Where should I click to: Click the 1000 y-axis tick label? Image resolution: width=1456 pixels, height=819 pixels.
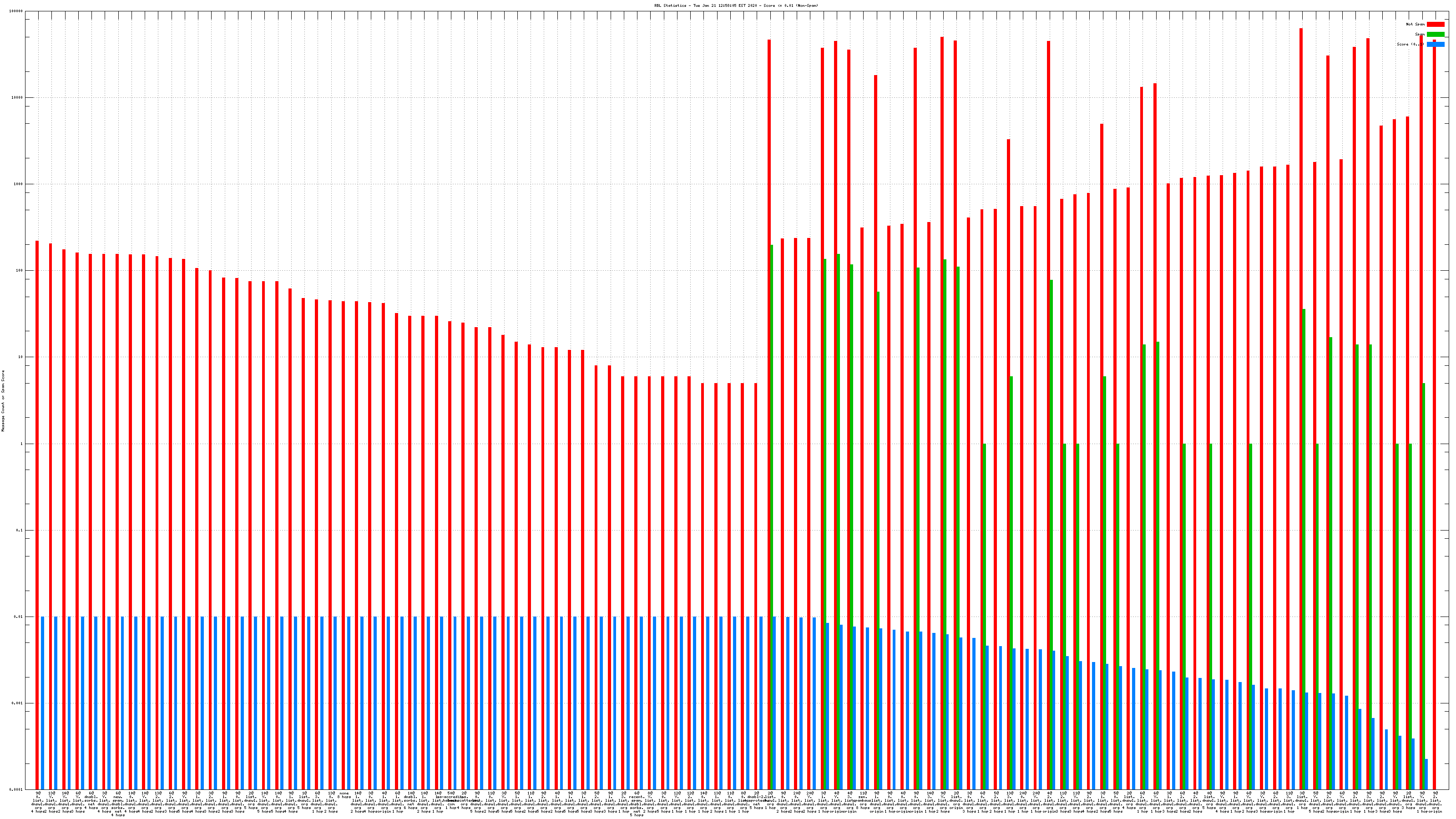pyautogui.click(x=19, y=184)
